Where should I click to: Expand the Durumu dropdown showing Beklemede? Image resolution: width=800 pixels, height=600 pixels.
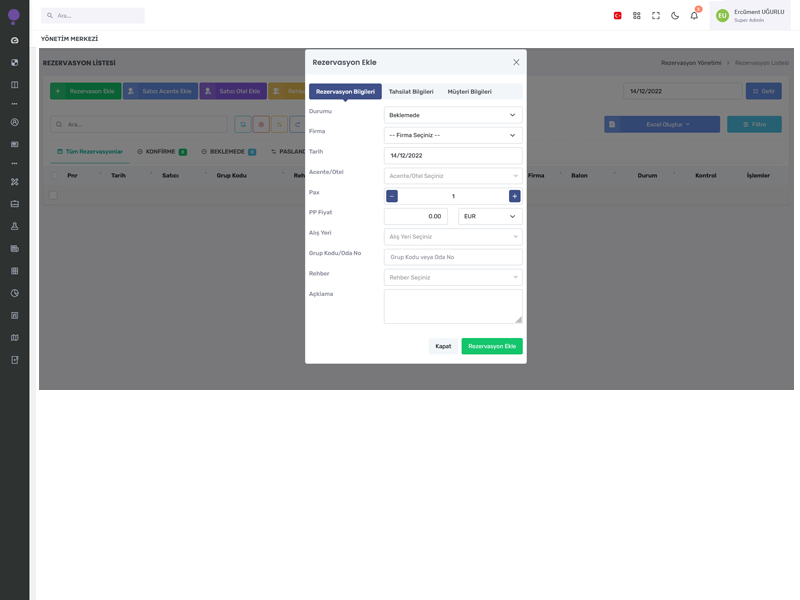453,115
